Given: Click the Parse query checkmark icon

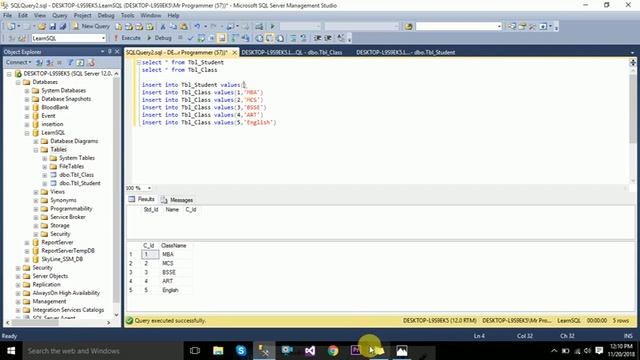Looking at the screenshot, I should 190,38.
